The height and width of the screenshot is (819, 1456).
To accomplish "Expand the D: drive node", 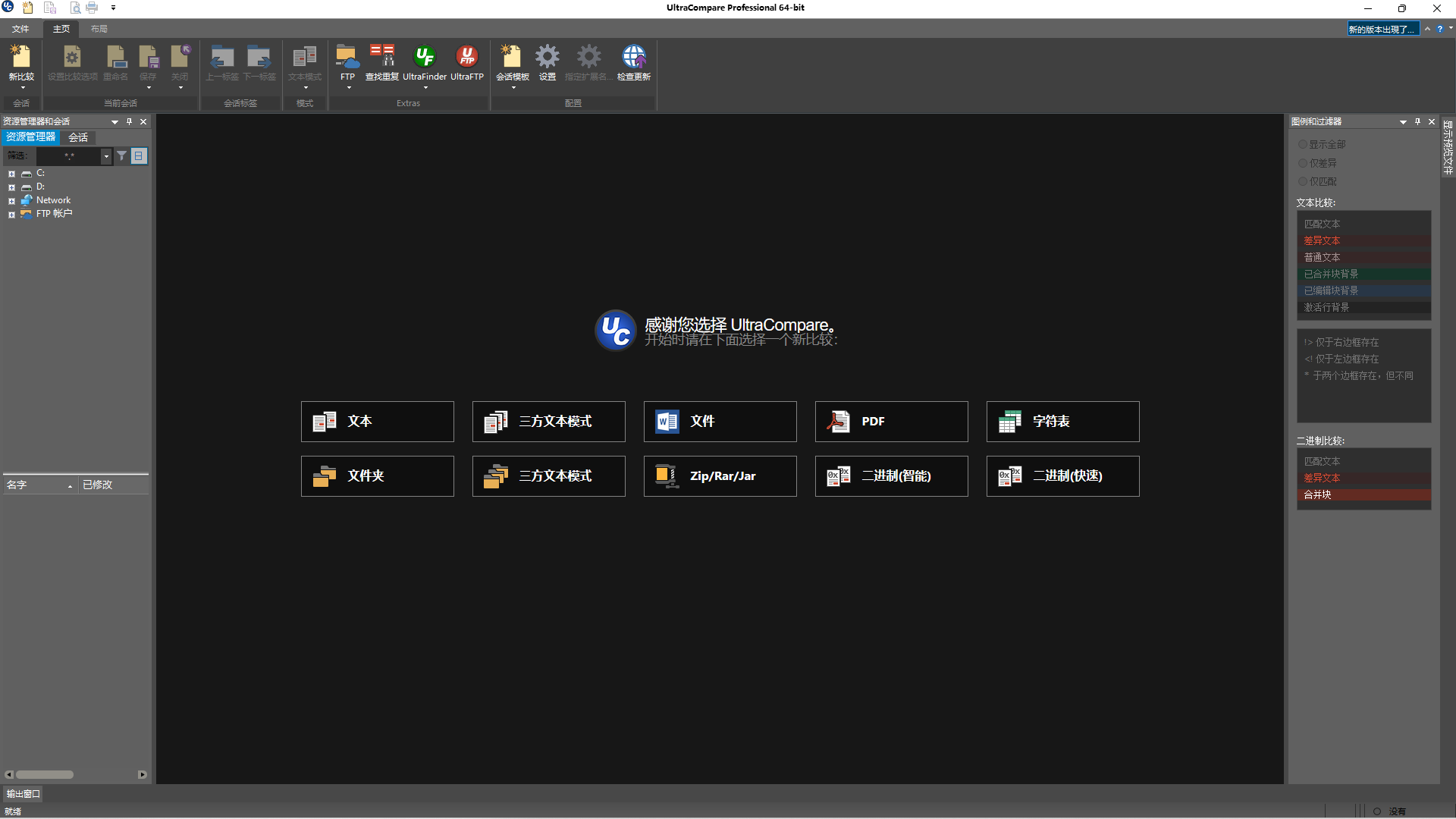I will pos(11,187).
